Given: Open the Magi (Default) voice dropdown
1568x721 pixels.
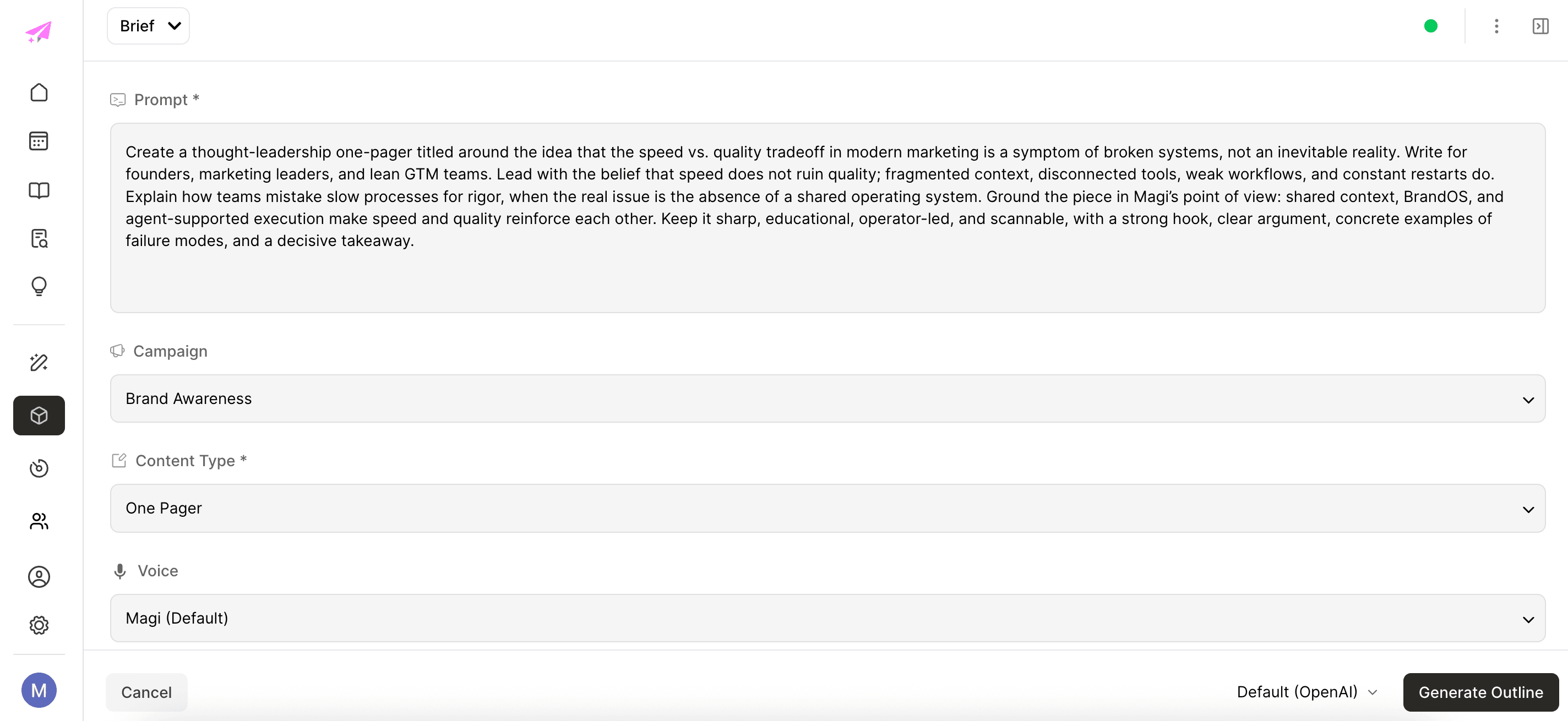Looking at the screenshot, I should pyautogui.click(x=827, y=618).
